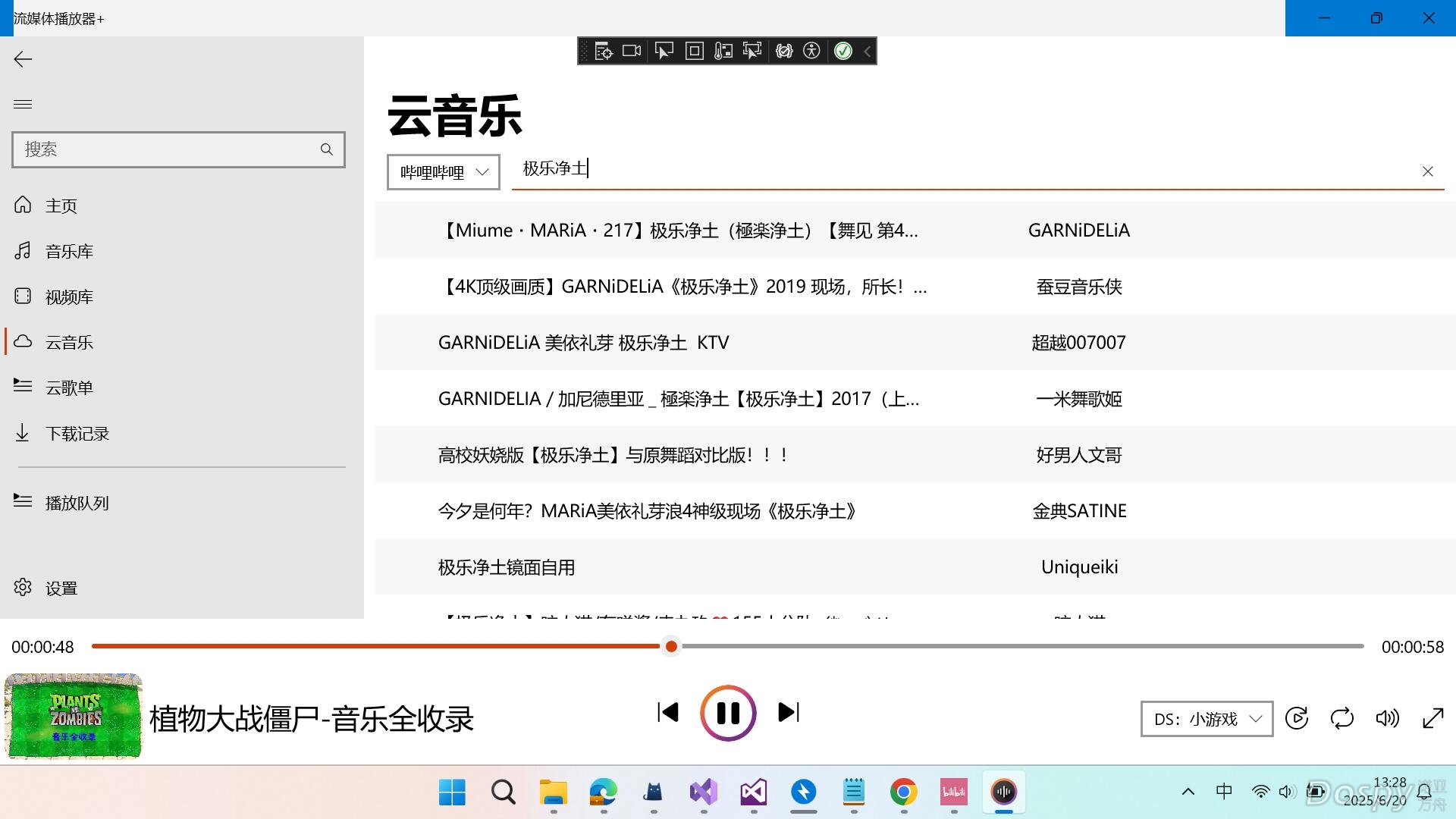This screenshot has width=1456, height=819.
Task: Click uploader name Uniqueiki
Action: pos(1079,567)
